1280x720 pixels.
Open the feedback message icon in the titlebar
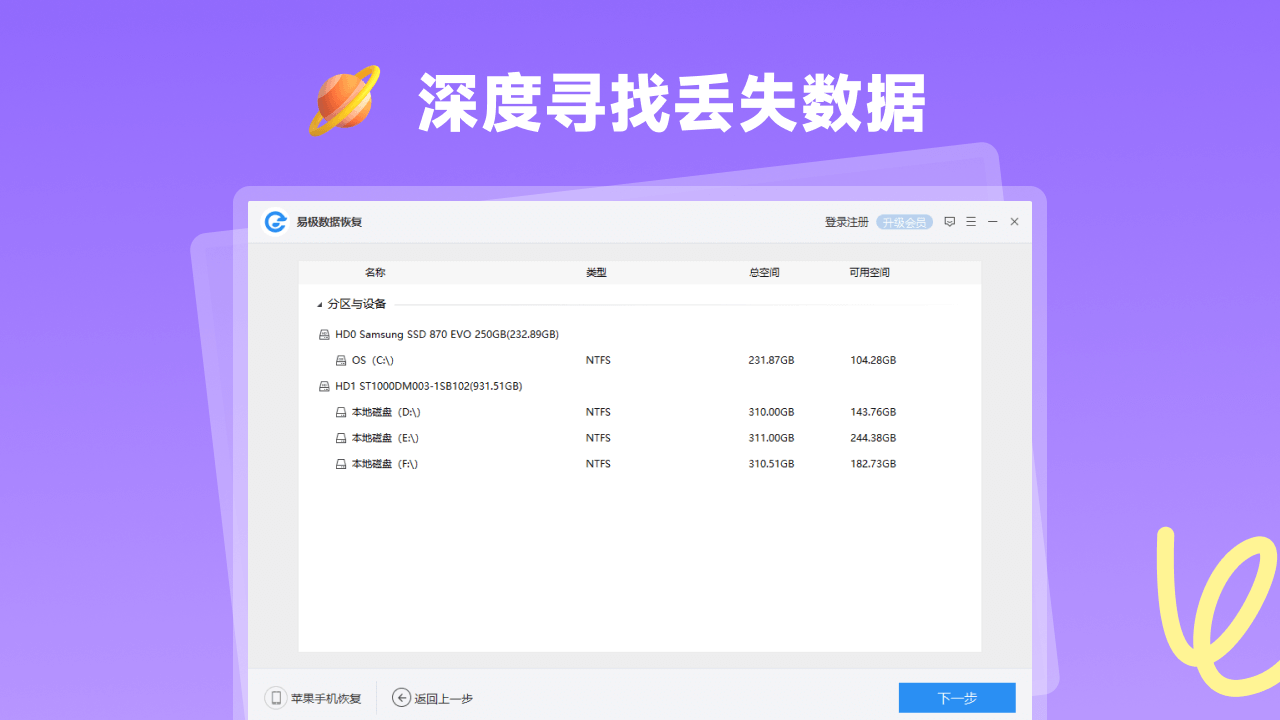pos(949,221)
